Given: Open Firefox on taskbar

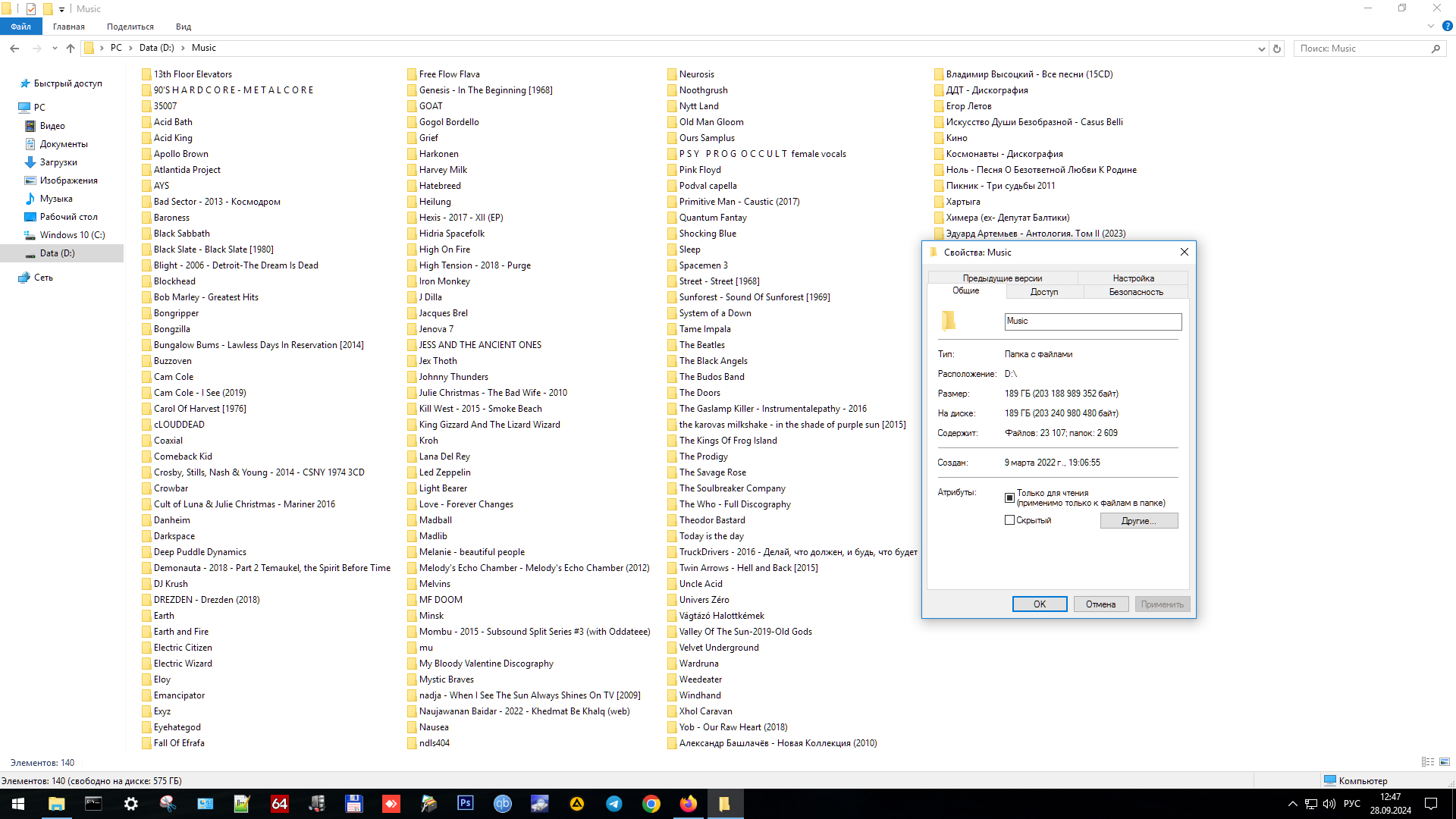Looking at the screenshot, I should (x=689, y=804).
